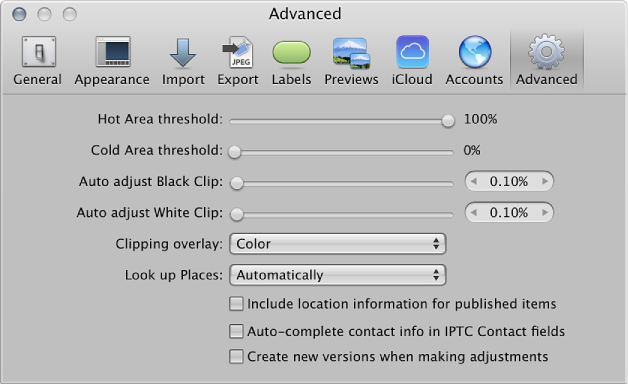Click the window zoom button
The image size is (628, 384).
70,14
